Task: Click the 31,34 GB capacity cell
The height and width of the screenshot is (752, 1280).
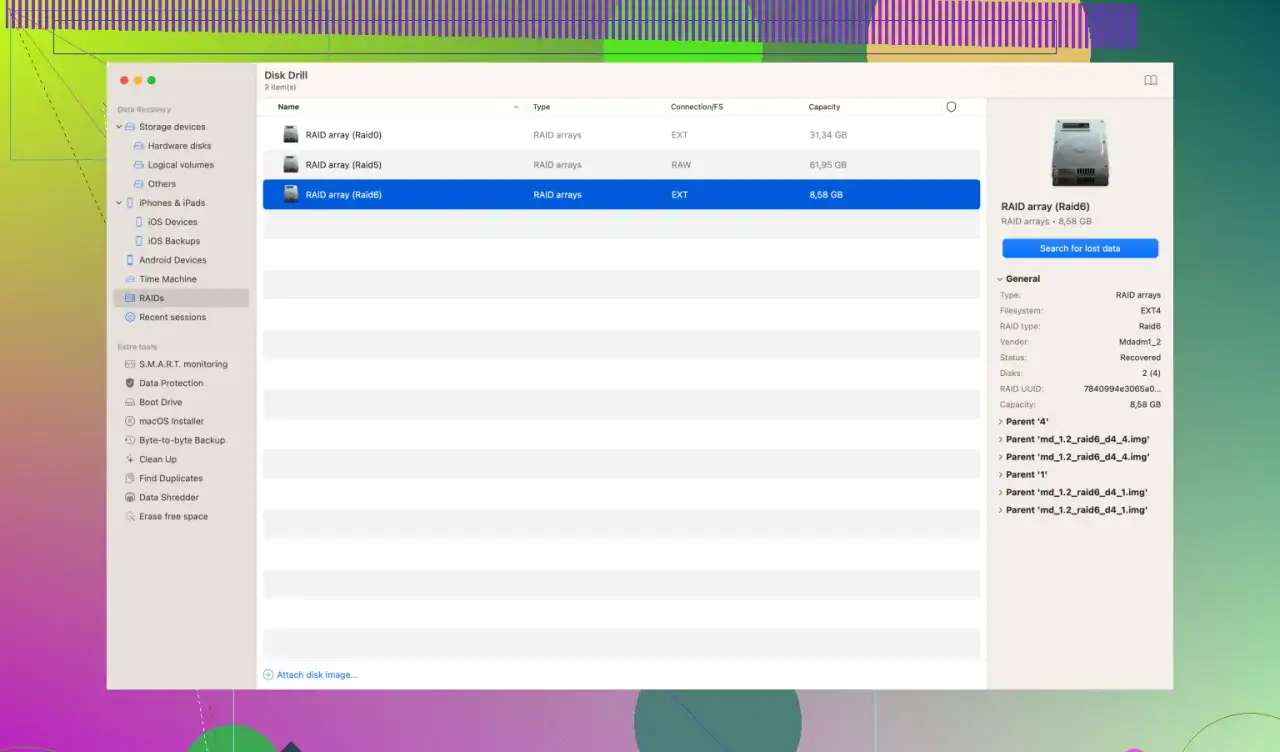Action: [x=828, y=135]
